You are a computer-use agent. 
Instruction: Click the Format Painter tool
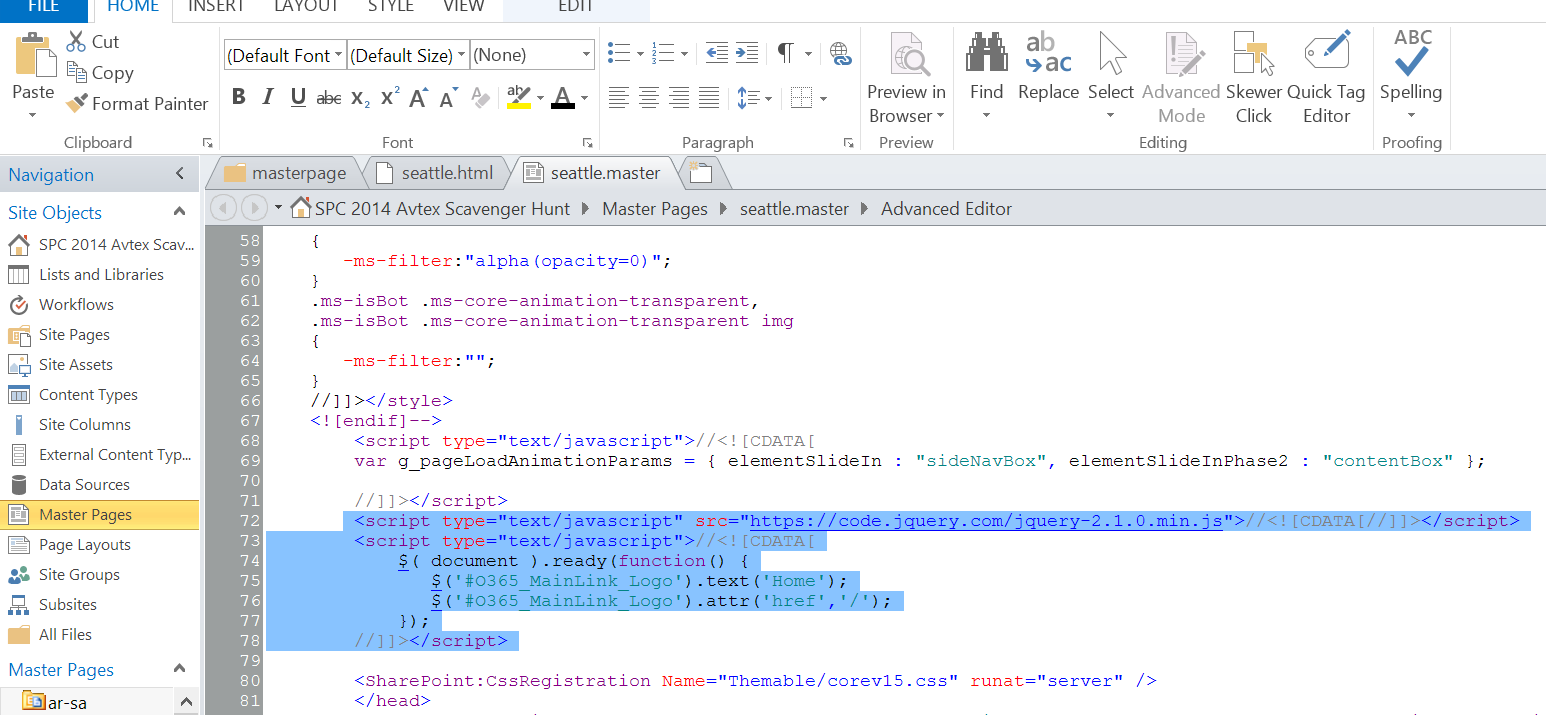point(137,104)
